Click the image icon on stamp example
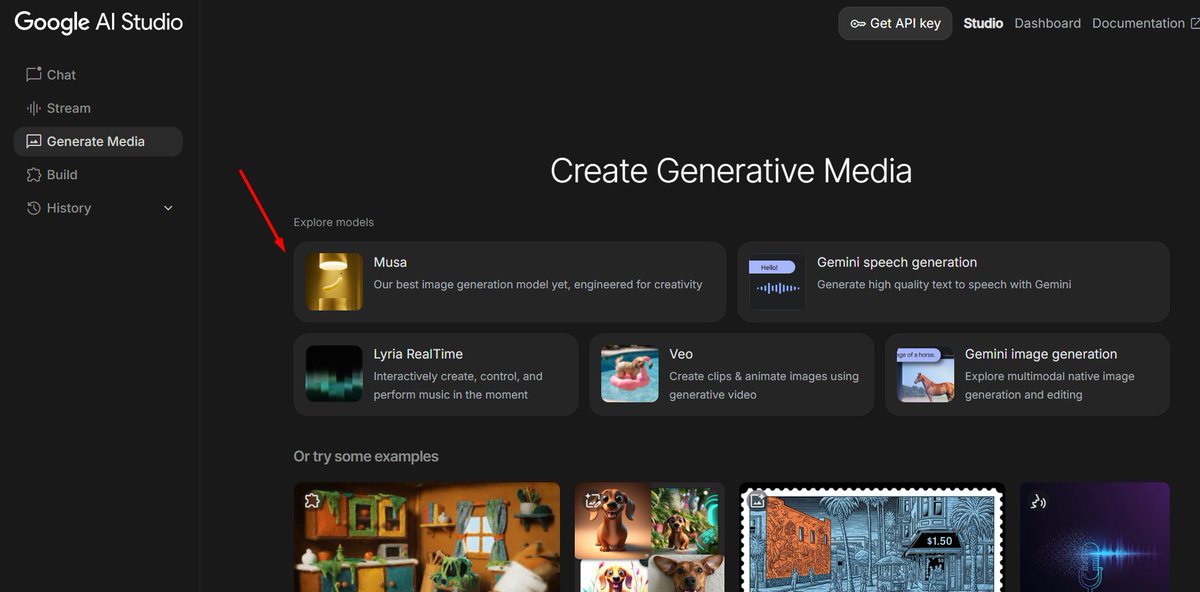 (x=758, y=501)
